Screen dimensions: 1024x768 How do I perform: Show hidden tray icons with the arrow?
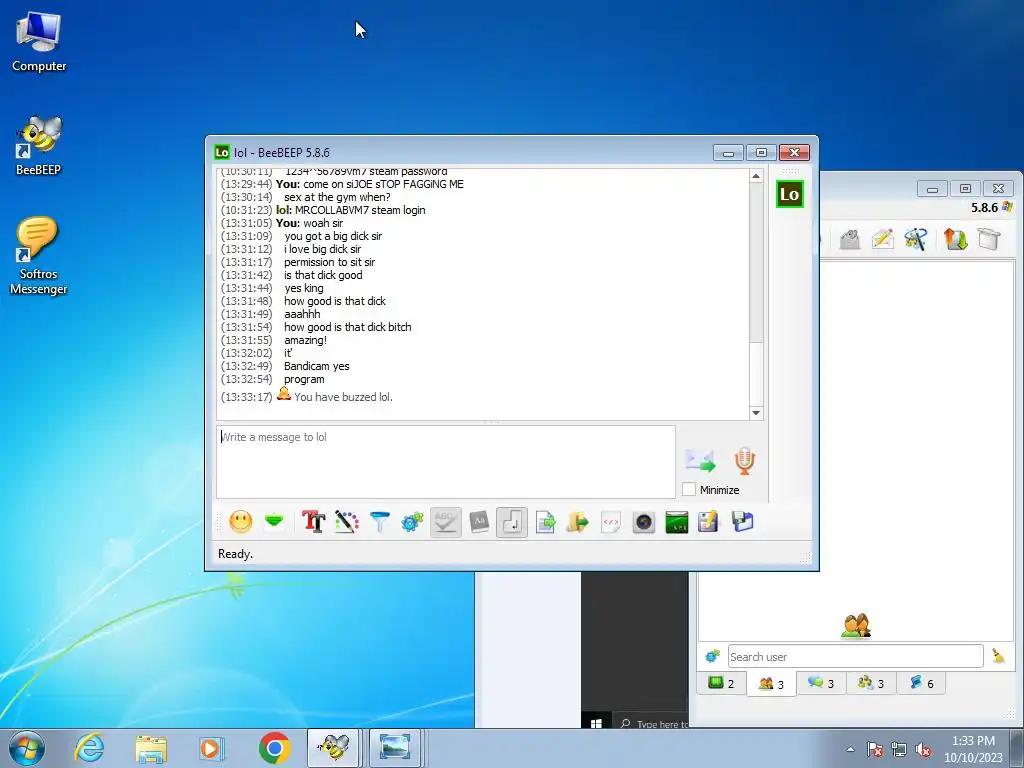pos(850,749)
